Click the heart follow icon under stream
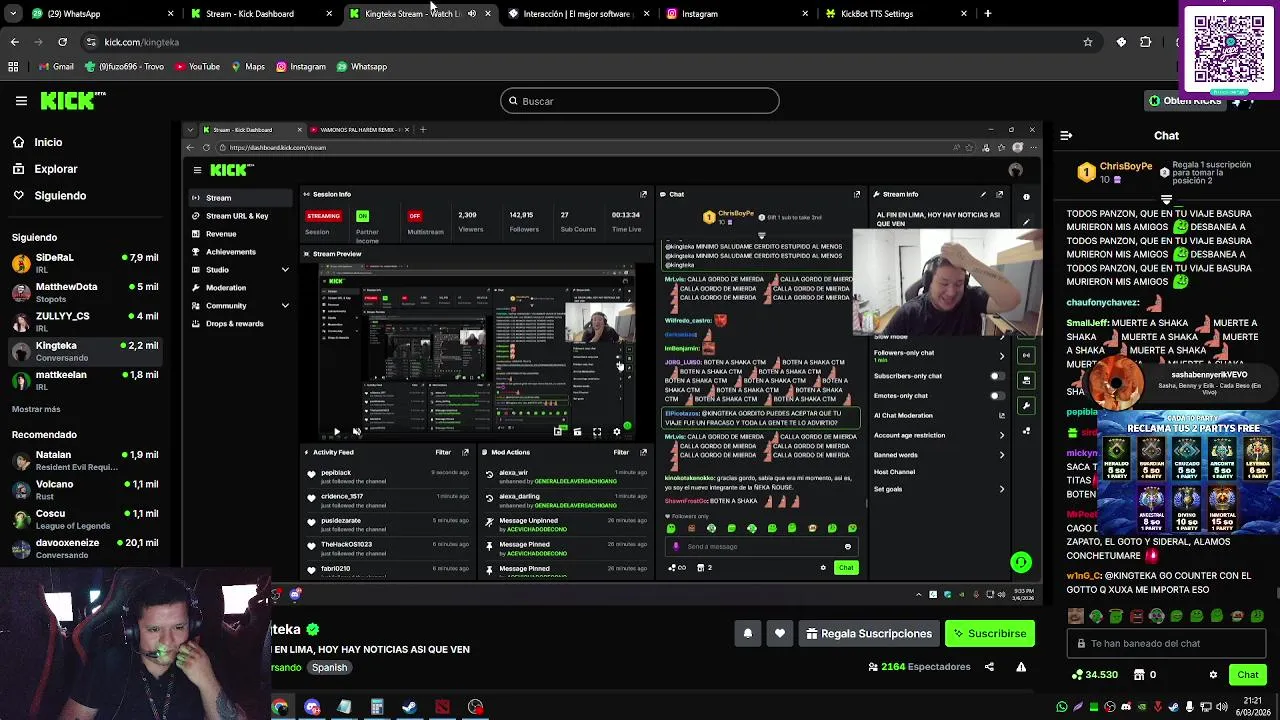 (780, 633)
